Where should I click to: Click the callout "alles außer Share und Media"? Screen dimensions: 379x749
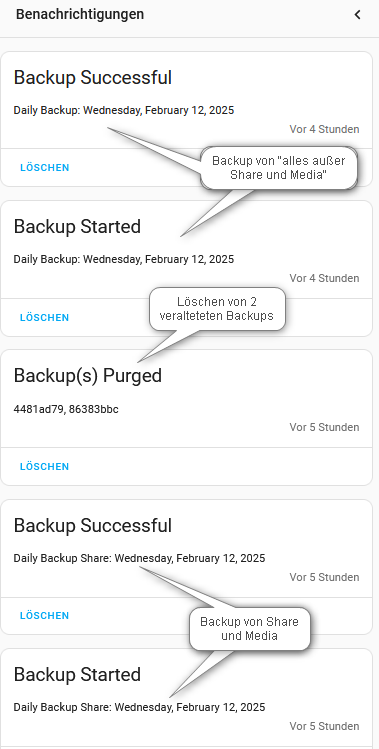[x=279, y=168]
